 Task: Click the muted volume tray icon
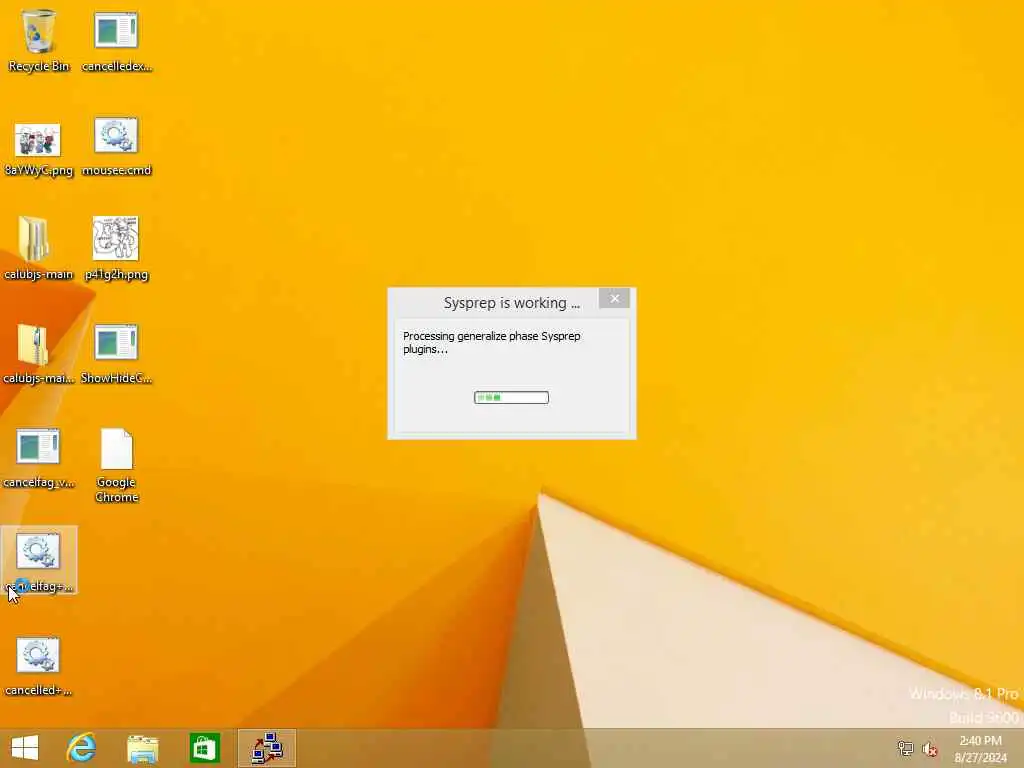point(929,748)
